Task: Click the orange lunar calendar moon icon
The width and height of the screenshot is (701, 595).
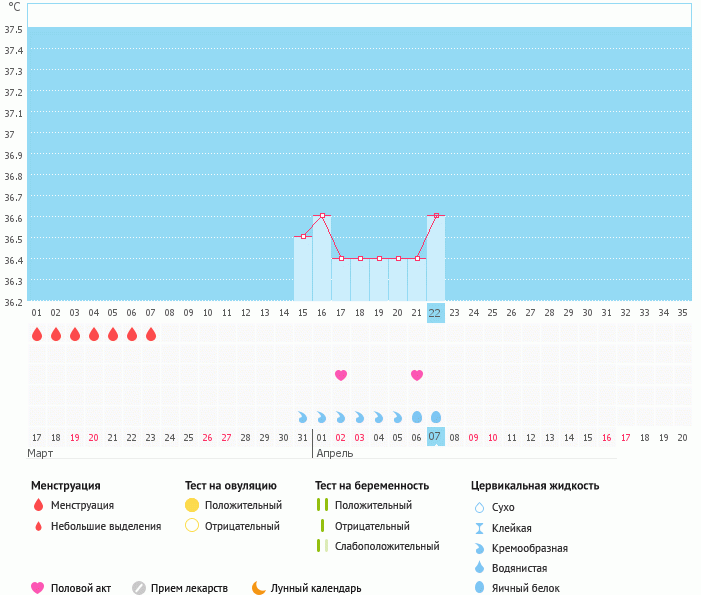Action: (259, 588)
